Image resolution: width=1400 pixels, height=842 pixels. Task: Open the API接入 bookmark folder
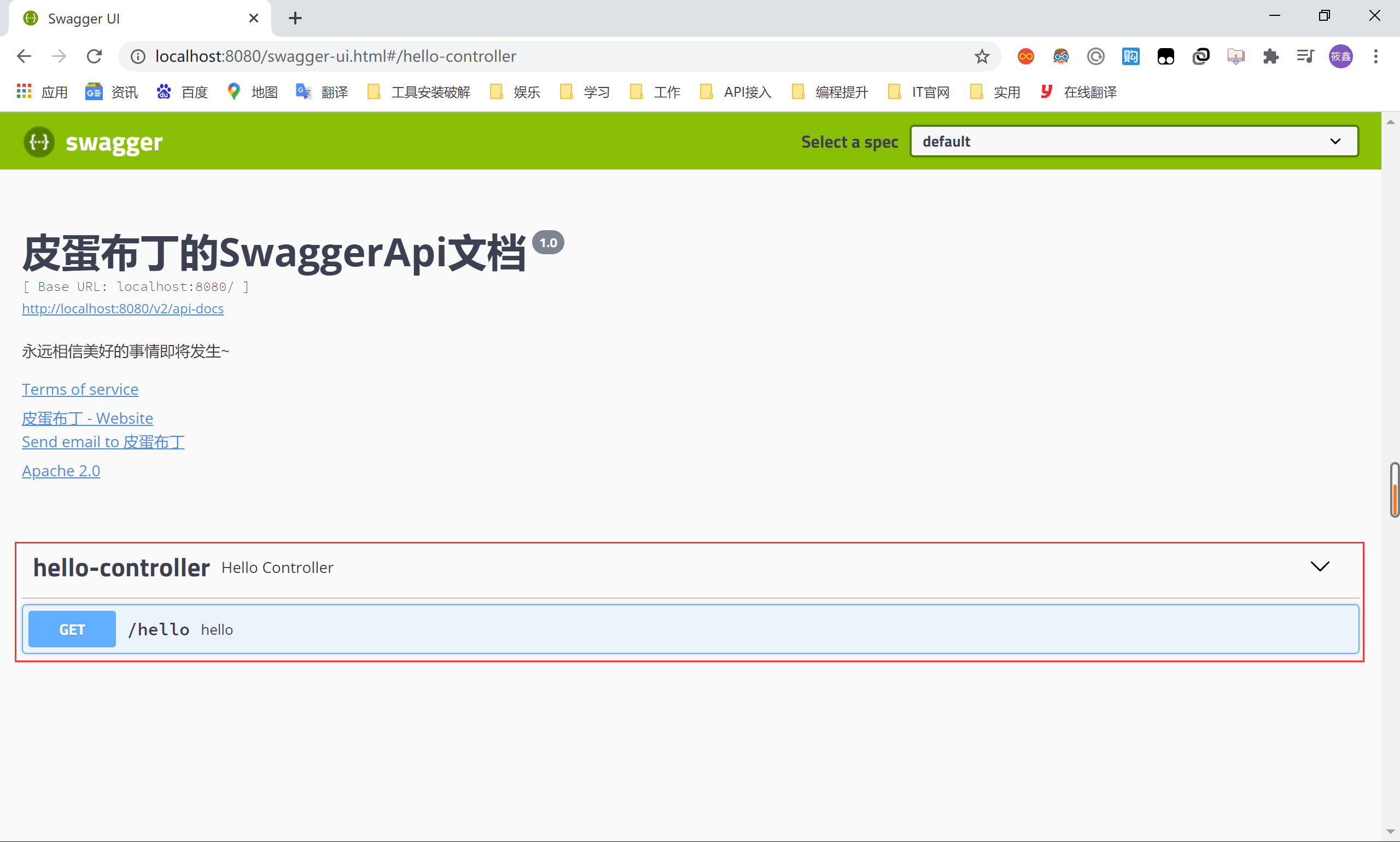click(x=736, y=92)
